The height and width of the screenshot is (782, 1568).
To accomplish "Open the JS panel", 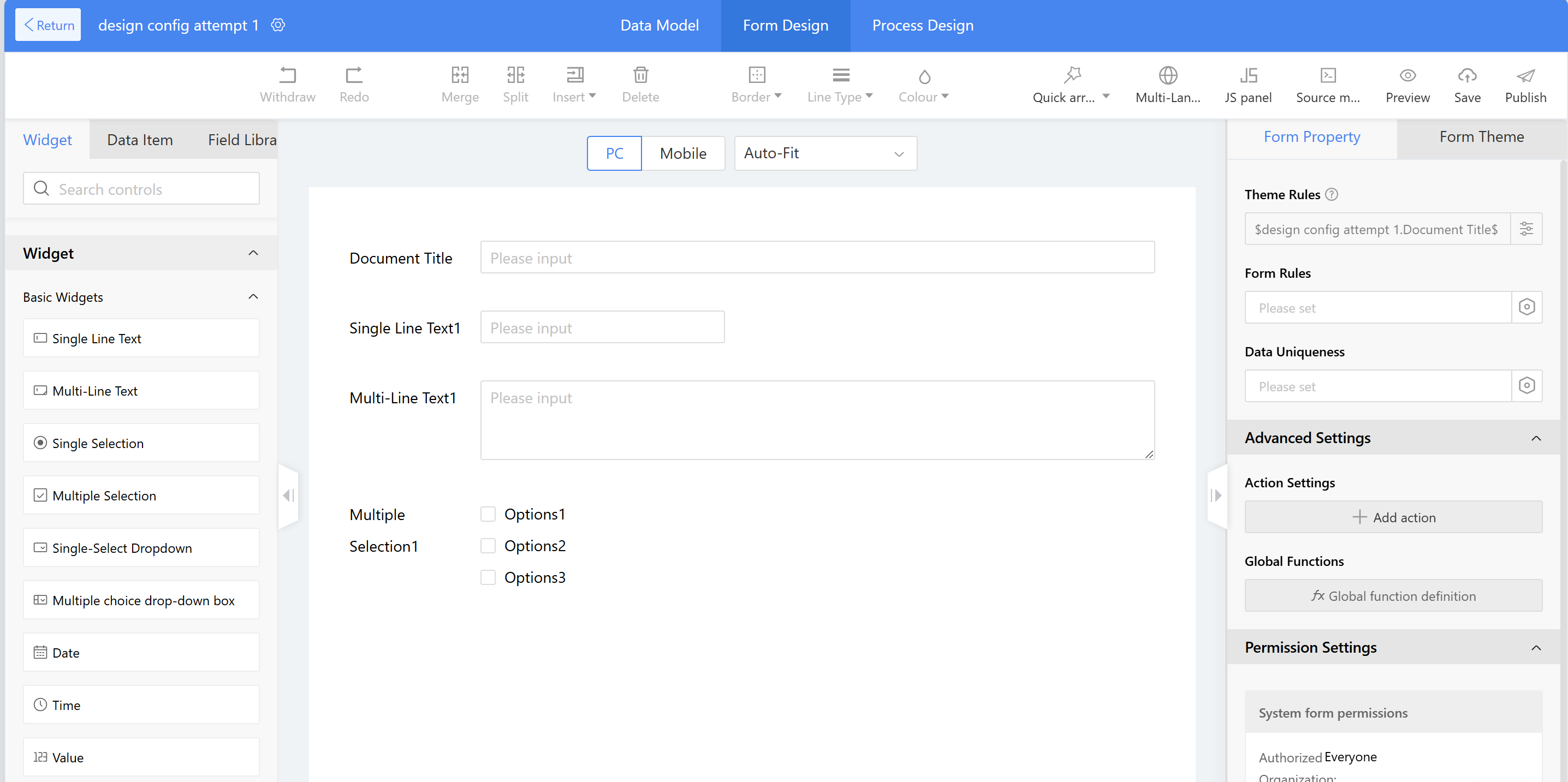I will pyautogui.click(x=1248, y=76).
